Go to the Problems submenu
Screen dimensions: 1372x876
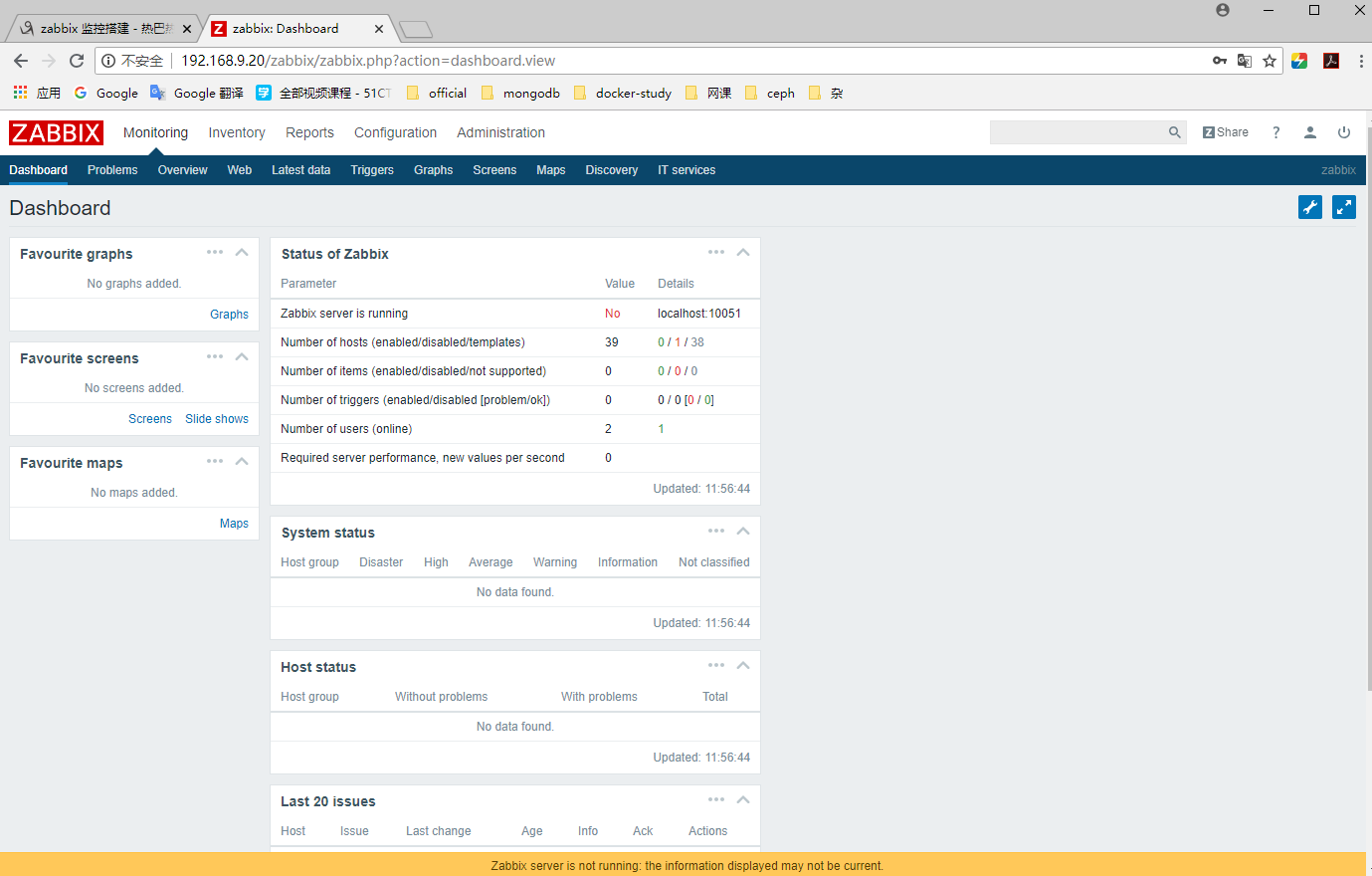click(x=112, y=170)
